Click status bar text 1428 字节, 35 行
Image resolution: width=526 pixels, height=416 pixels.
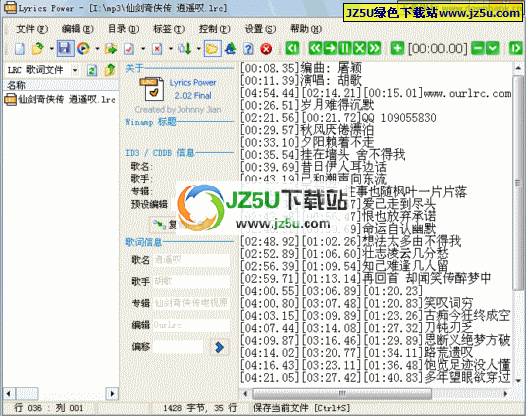200,408
